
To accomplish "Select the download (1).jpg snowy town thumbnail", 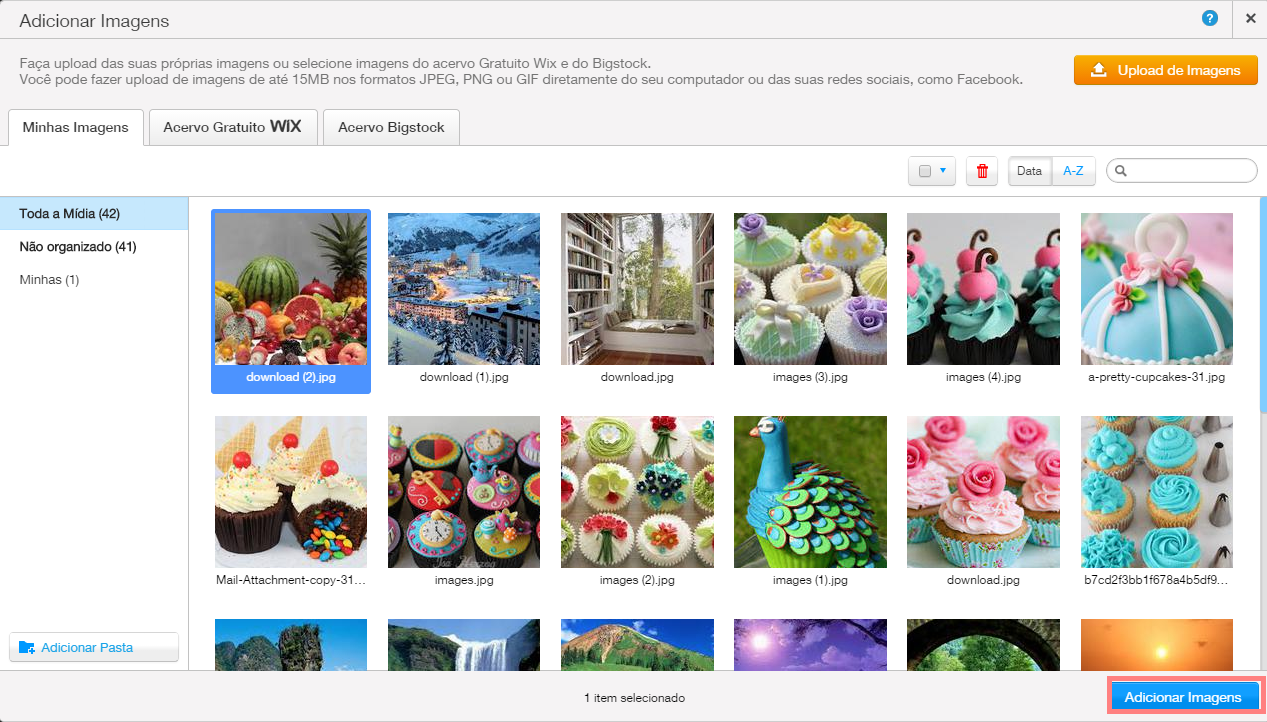I will [464, 289].
